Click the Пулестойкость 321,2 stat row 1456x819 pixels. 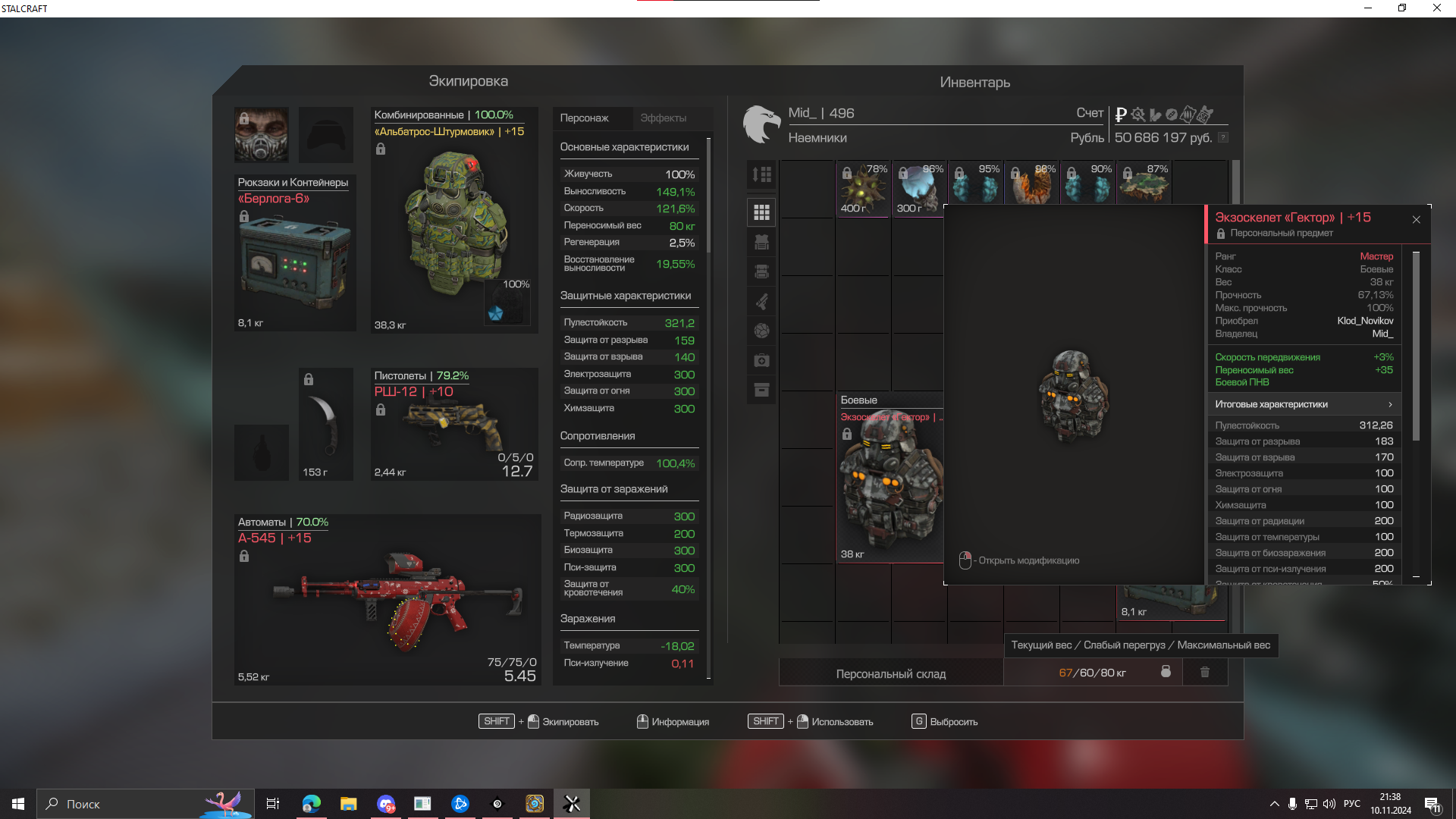(x=629, y=323)
